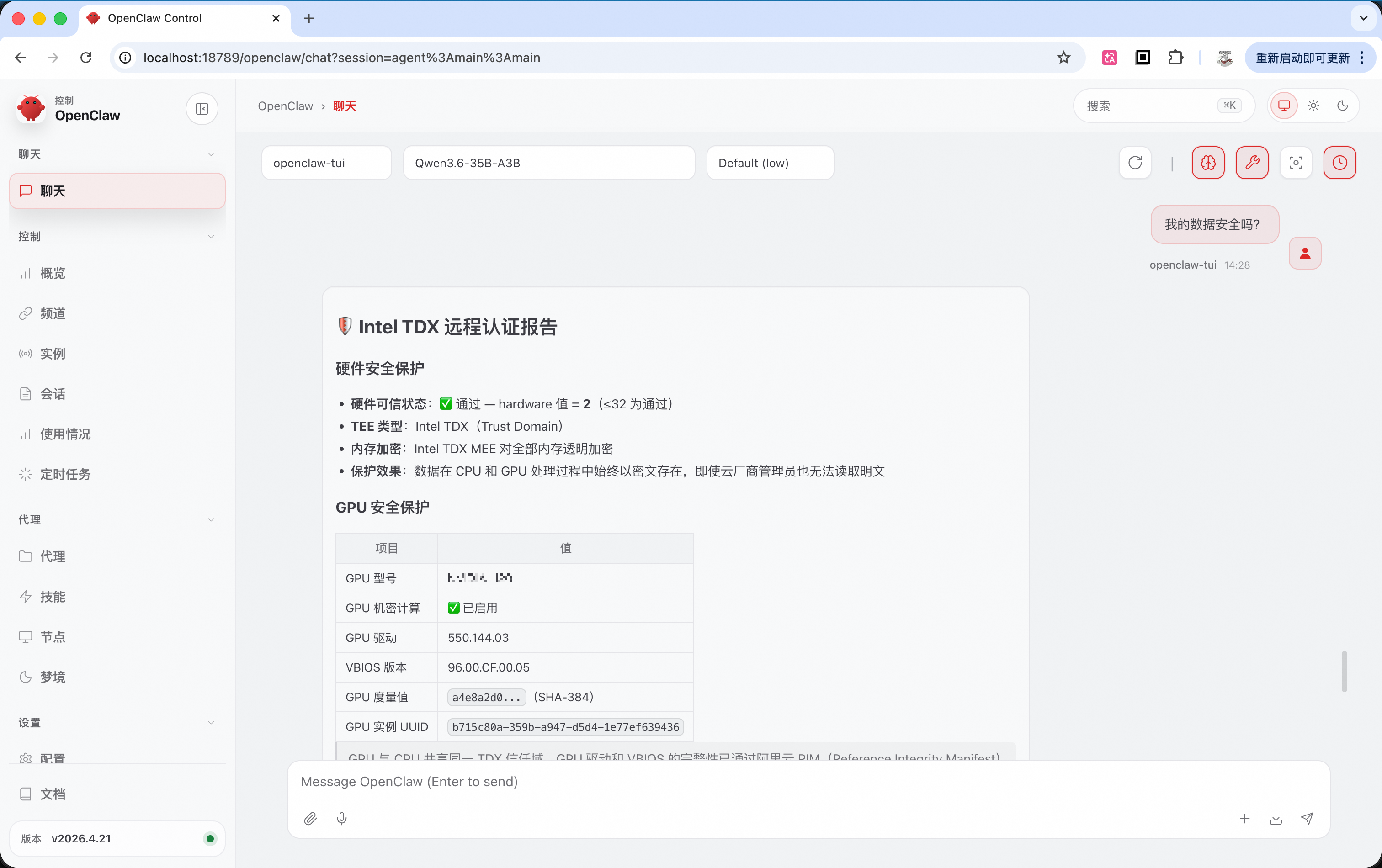Click the version v2026.4.21 status row
The width and height of the screenshot is (1382, 868).
click(x=117, y=839)
